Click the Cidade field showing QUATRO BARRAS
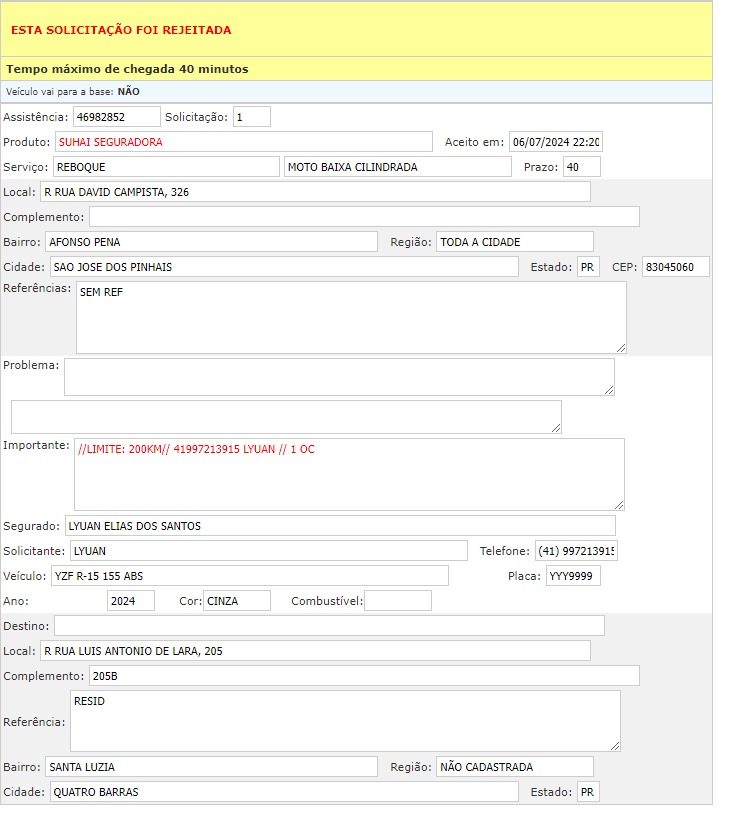732x832 pixels. coord(284,792)
